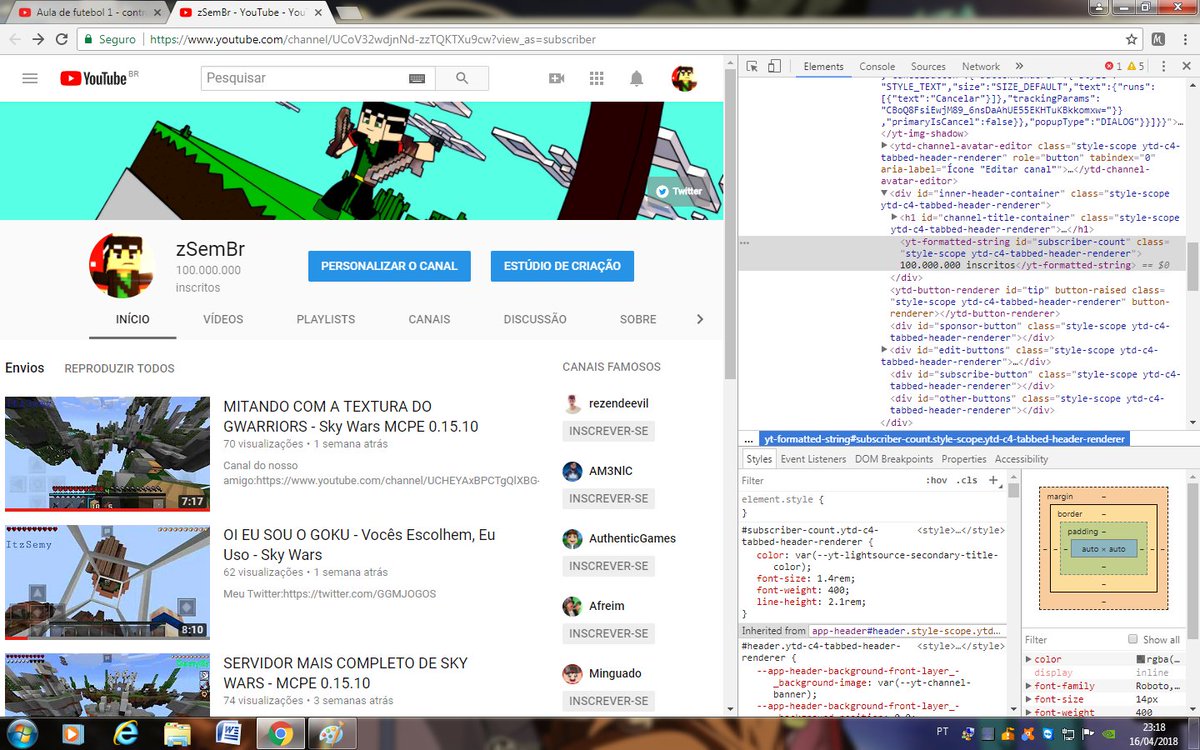Show more channel tabs with the right arrow
This screenshot has height=750, width=1200.
click(x=700, y=319)
